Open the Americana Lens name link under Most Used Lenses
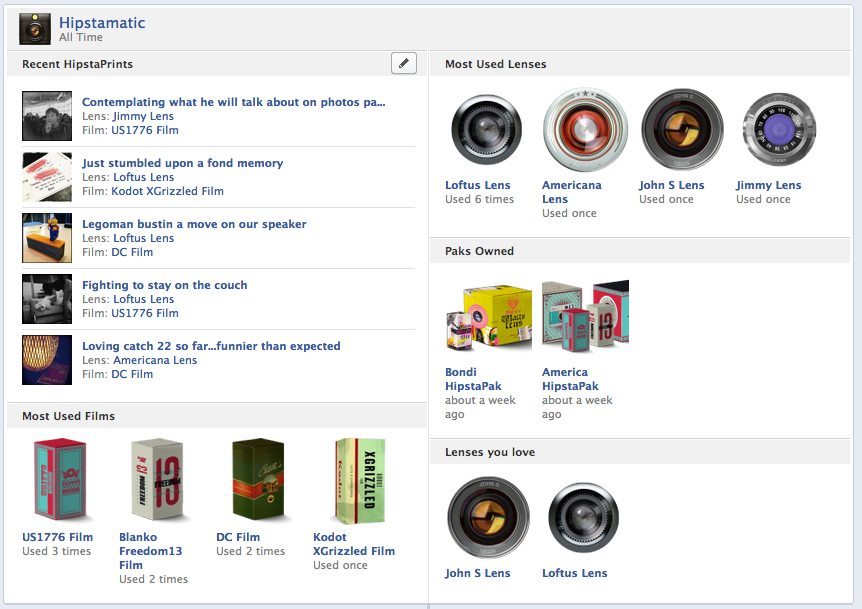The height and width of the screenshot is (609, 862). 572,192
